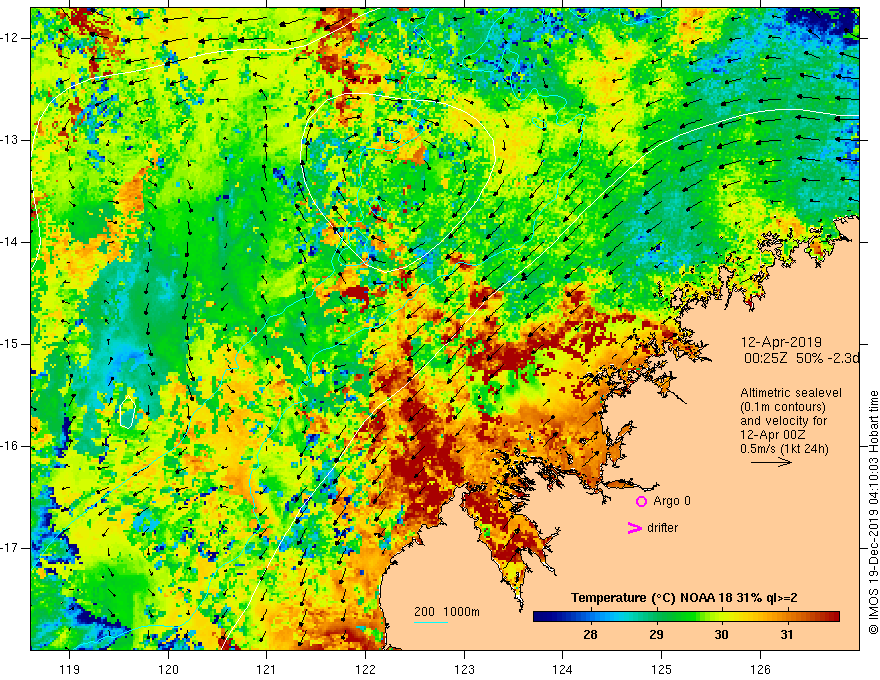Click the '(0.1m contours)' text
The image size is (880, 680).
pos(782,407)
